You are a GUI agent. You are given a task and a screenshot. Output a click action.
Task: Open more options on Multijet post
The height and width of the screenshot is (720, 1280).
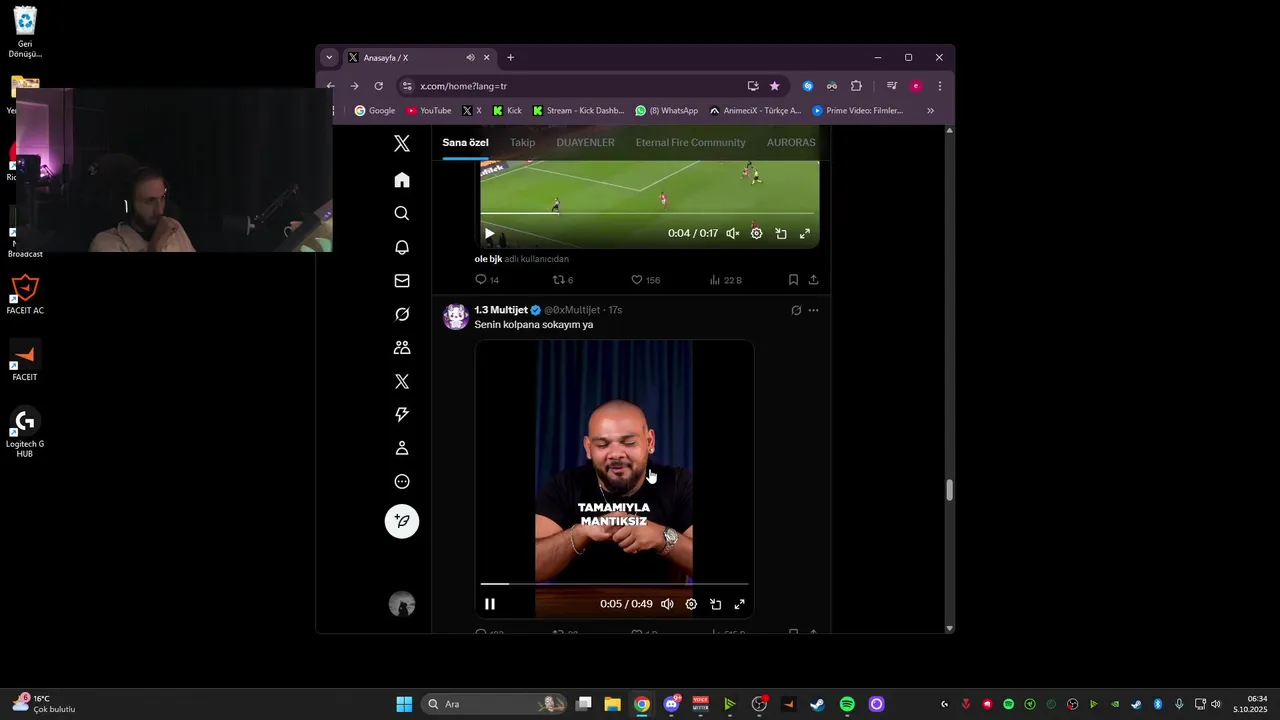pyautogui.click(x=813, y=310)
